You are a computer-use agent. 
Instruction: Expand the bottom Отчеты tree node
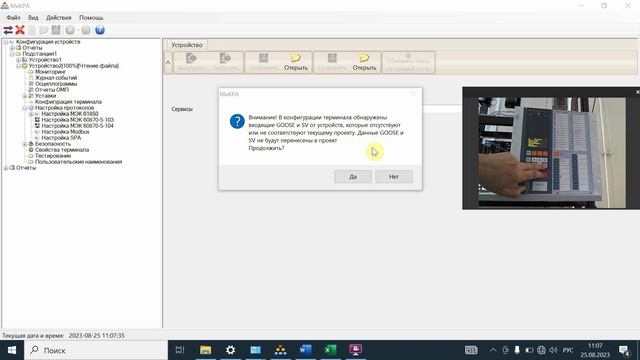tap(6, 168)
